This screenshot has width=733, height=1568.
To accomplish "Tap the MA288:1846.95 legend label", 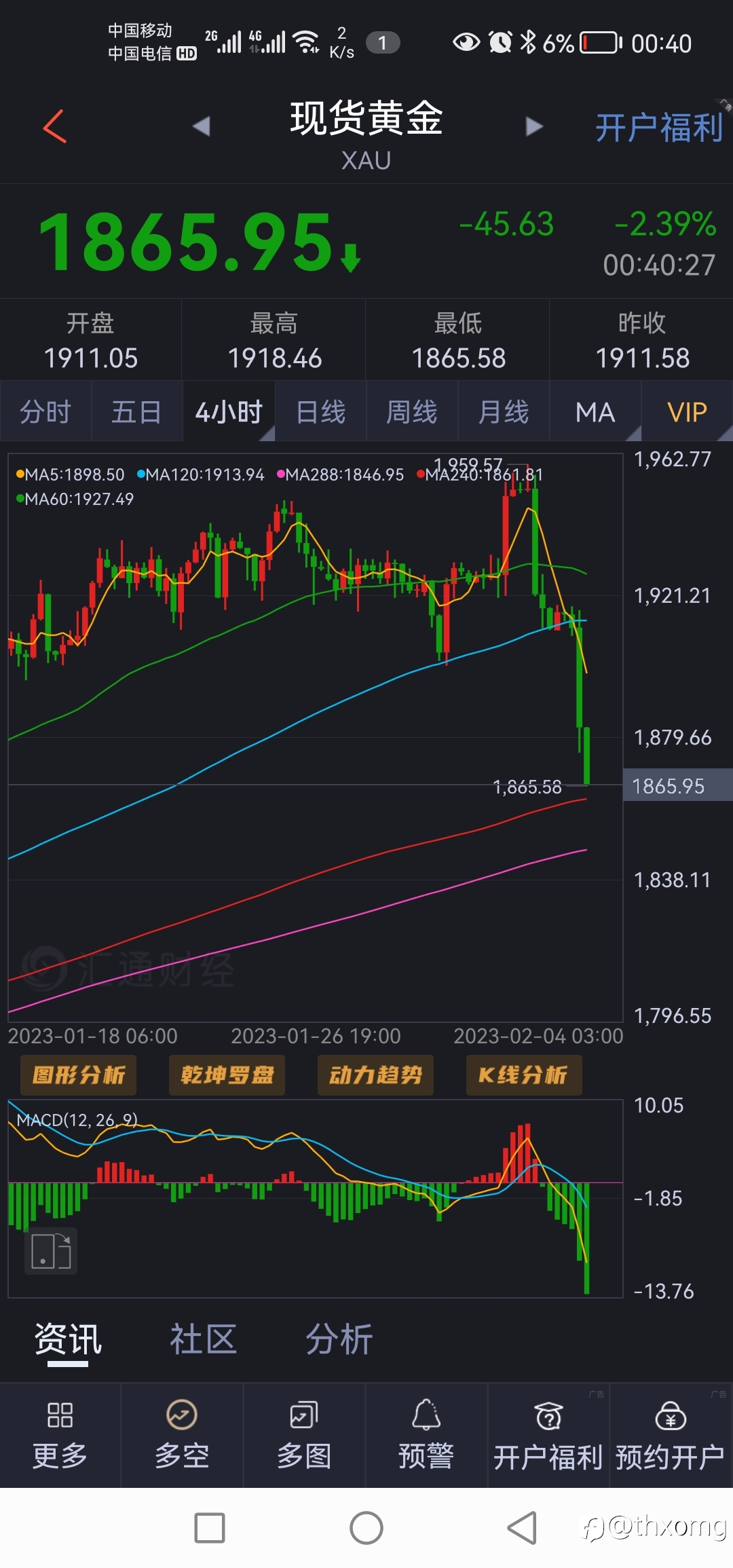I will 341,474.
